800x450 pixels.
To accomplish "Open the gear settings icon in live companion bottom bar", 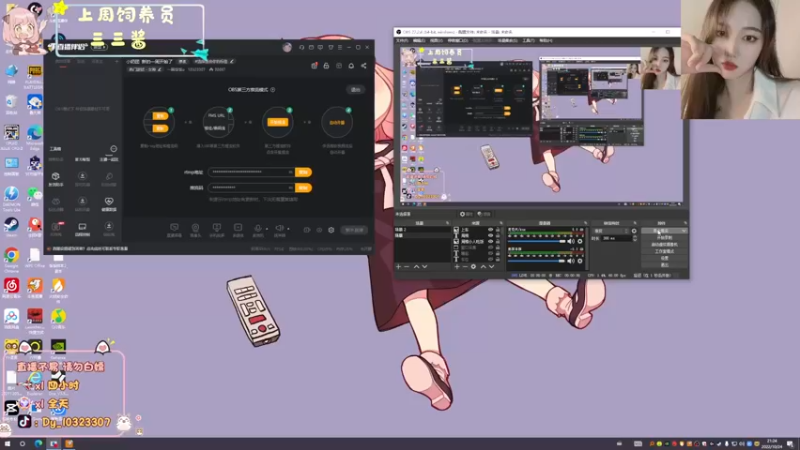I will pyautogui.click(x=331, y=230).
